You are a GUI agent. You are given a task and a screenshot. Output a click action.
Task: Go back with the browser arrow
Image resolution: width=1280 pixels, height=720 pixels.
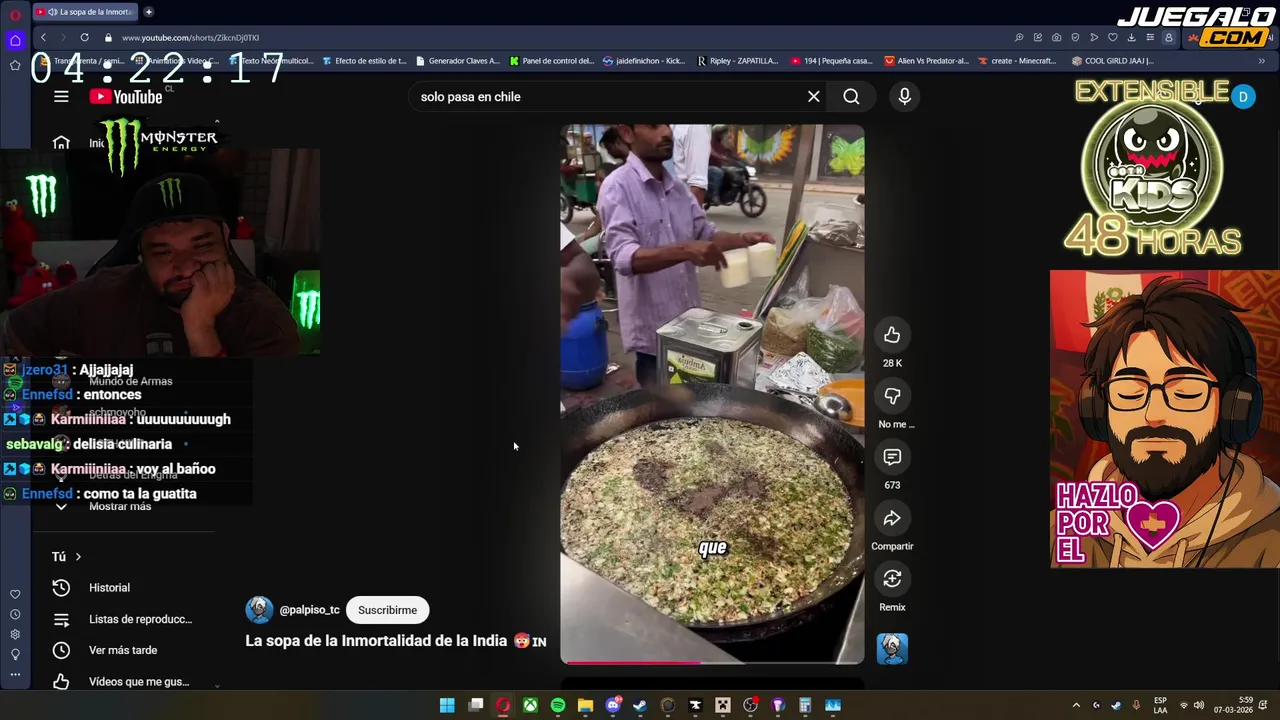tap(42, 38)
